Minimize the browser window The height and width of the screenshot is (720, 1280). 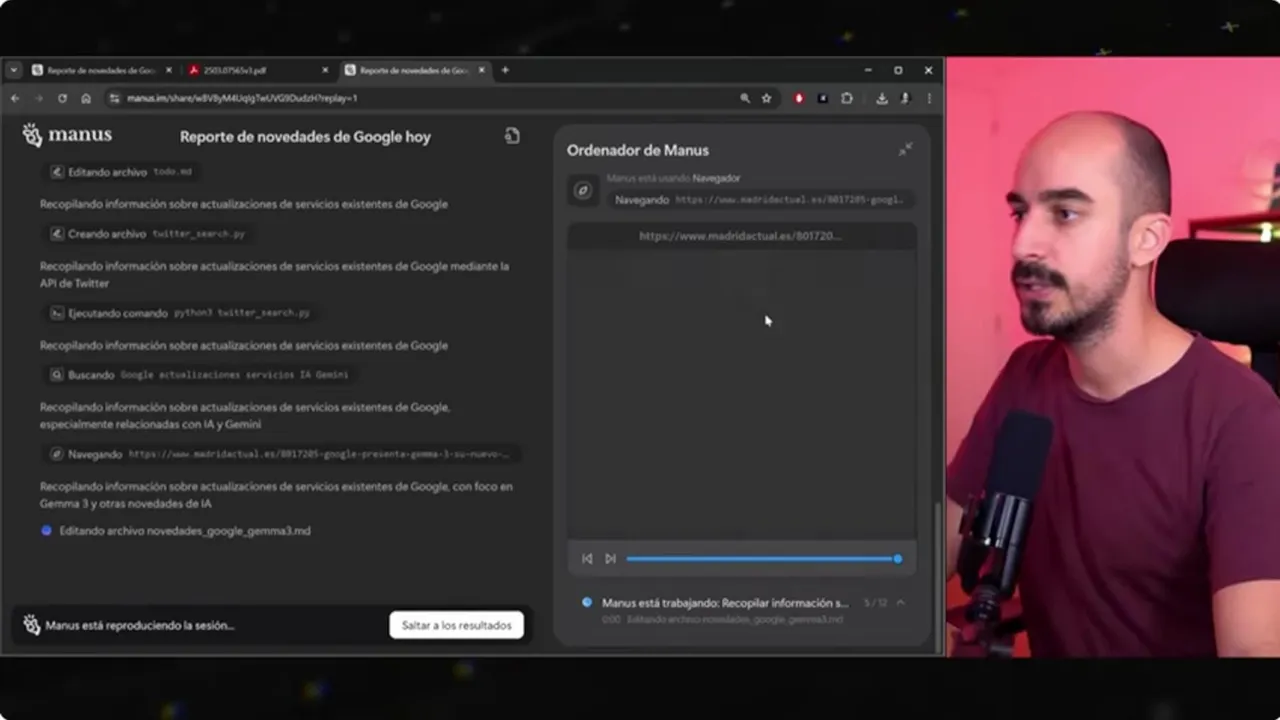tap(868, 70)
